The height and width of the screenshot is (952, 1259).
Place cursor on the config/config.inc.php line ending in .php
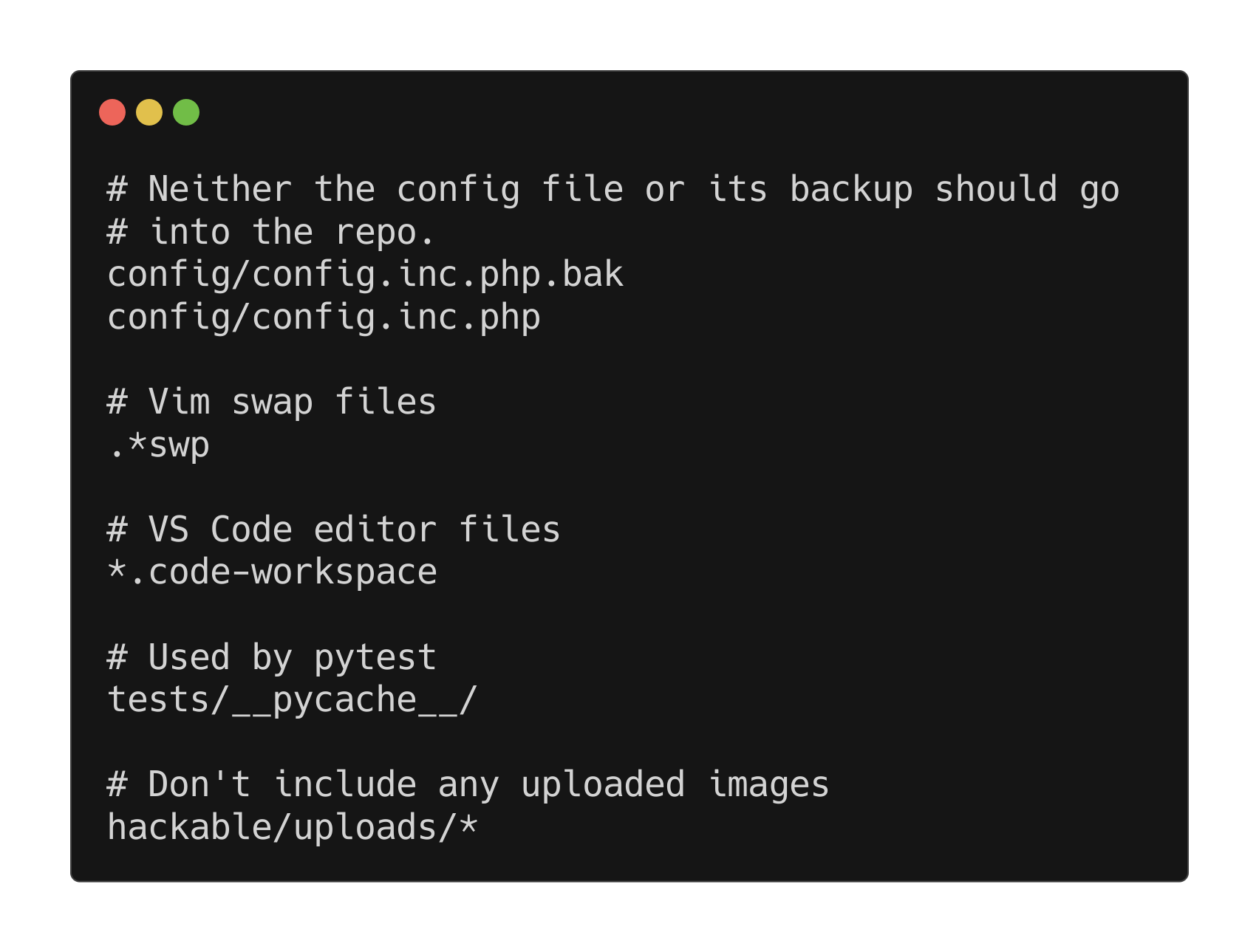tap(324, 318)
